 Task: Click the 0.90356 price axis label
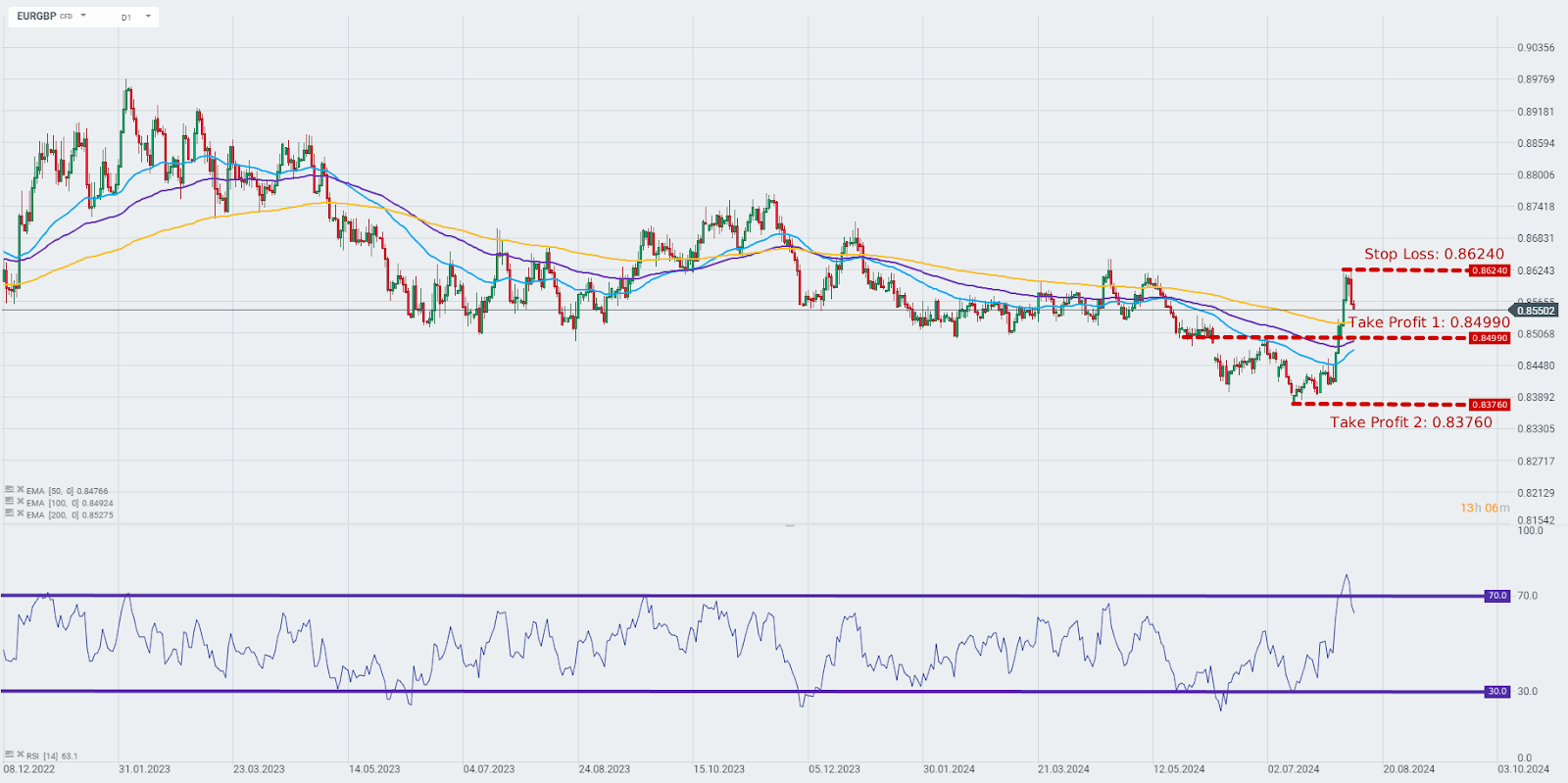(x=1536, y=48)
